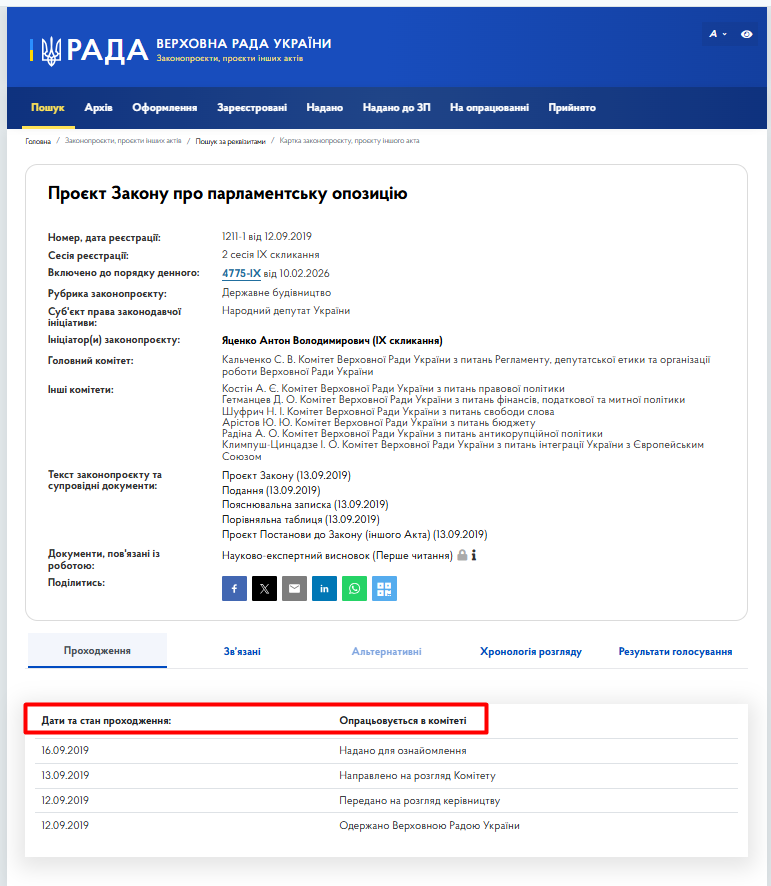
Task: Open the 4775-IX agenda link
Action: pos(241,273)
